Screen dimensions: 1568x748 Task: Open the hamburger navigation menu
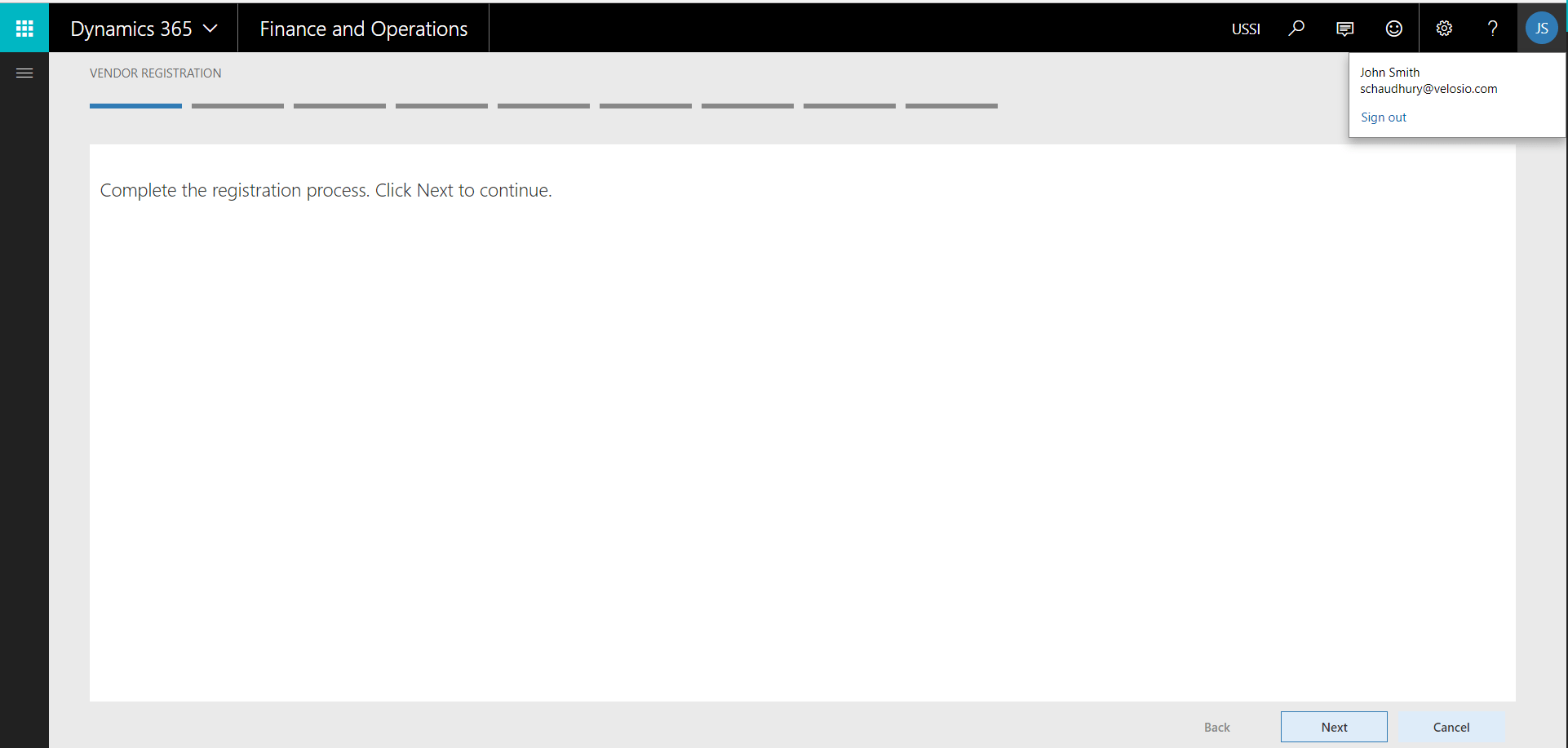24,72
